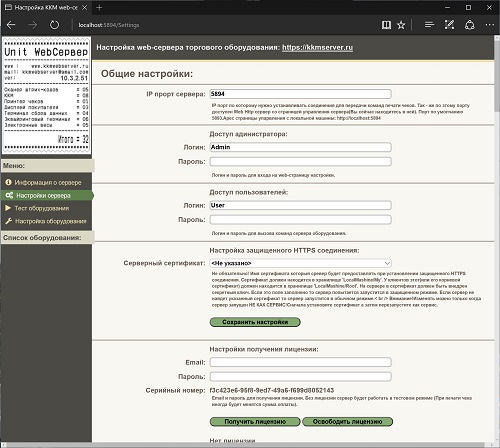Click the browser forward arrow
500x448 pixels.
coord(32,25)
